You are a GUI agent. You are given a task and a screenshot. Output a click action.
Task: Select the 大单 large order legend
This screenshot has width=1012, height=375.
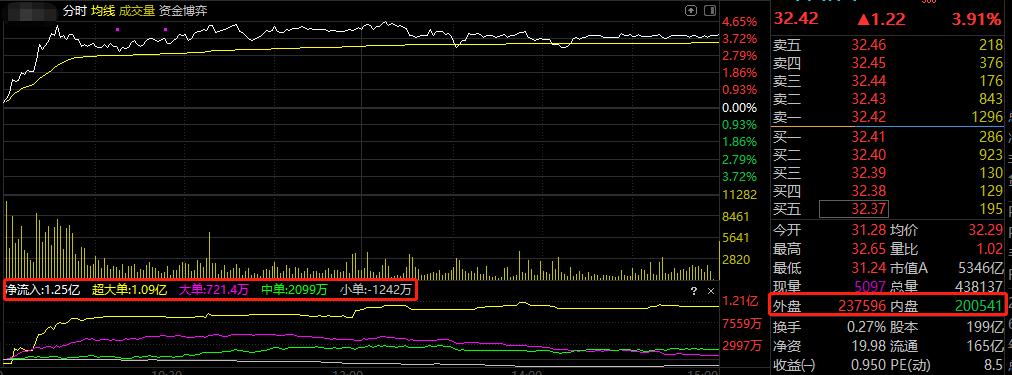click(214, 290)
